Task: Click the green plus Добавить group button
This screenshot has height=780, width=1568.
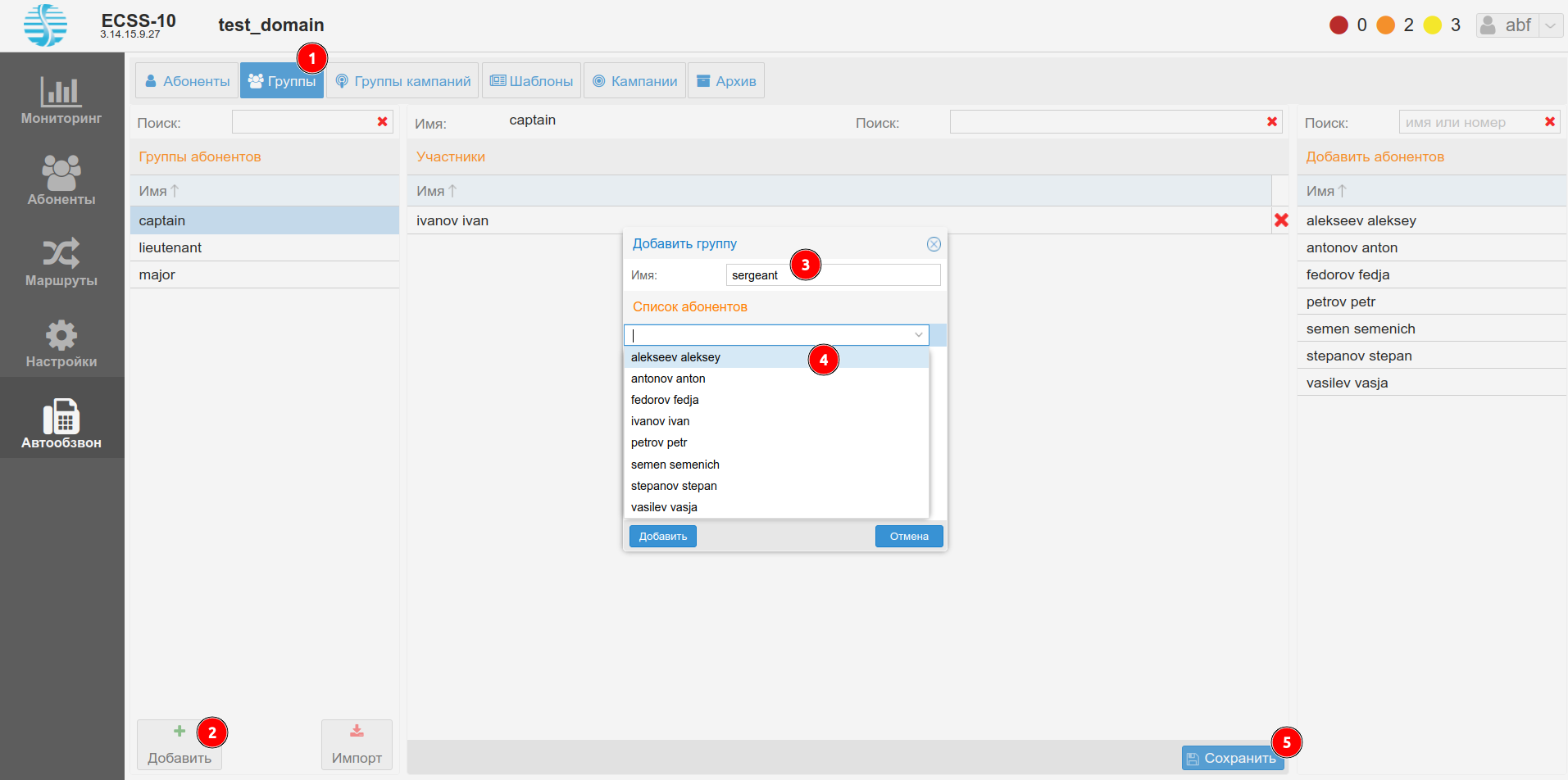Action: 180,745
